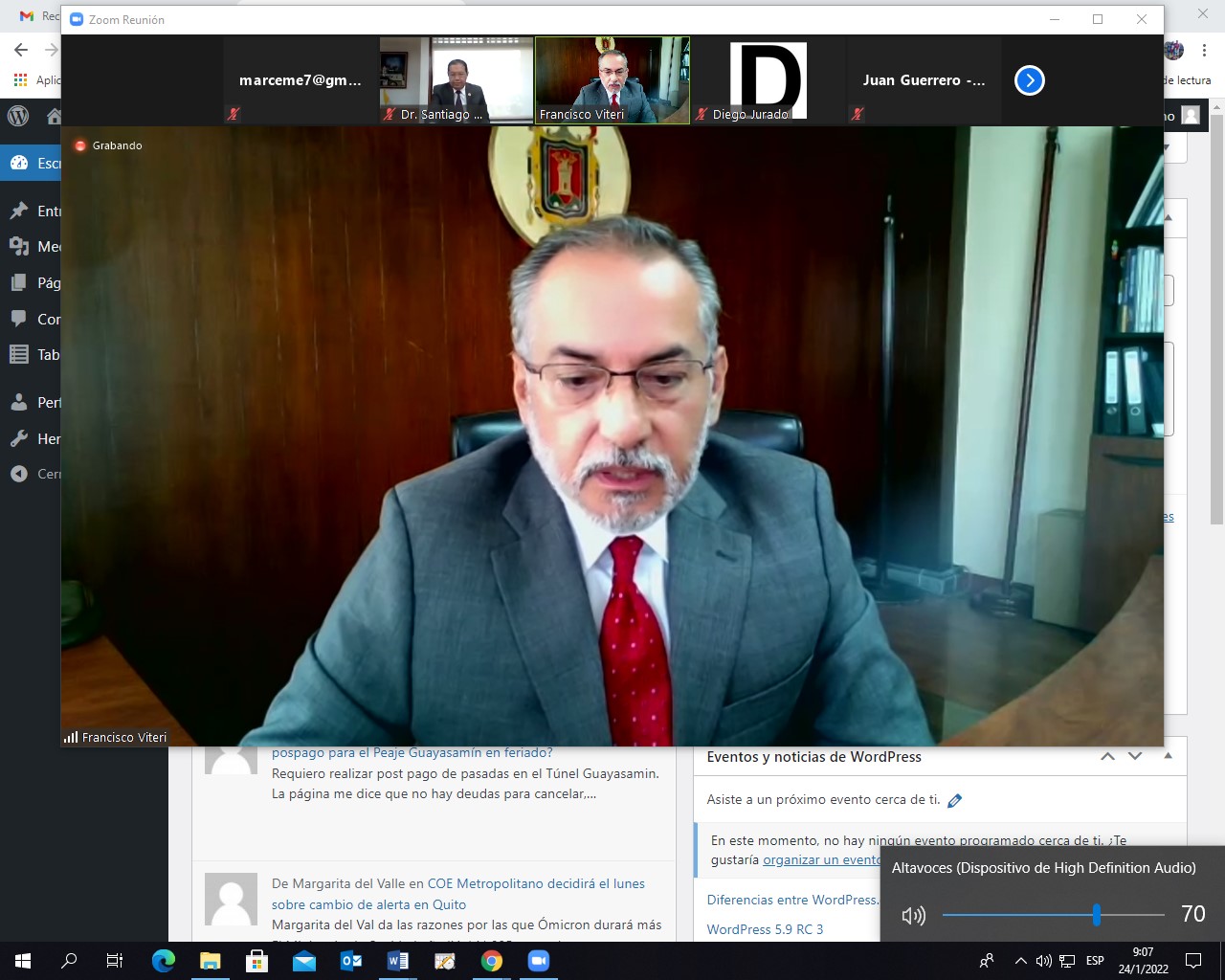The width and height of the screenshot is (1225, 980).
Task: Open 'Diferencias entre WordPress.' news link
Action: point(792,900)
